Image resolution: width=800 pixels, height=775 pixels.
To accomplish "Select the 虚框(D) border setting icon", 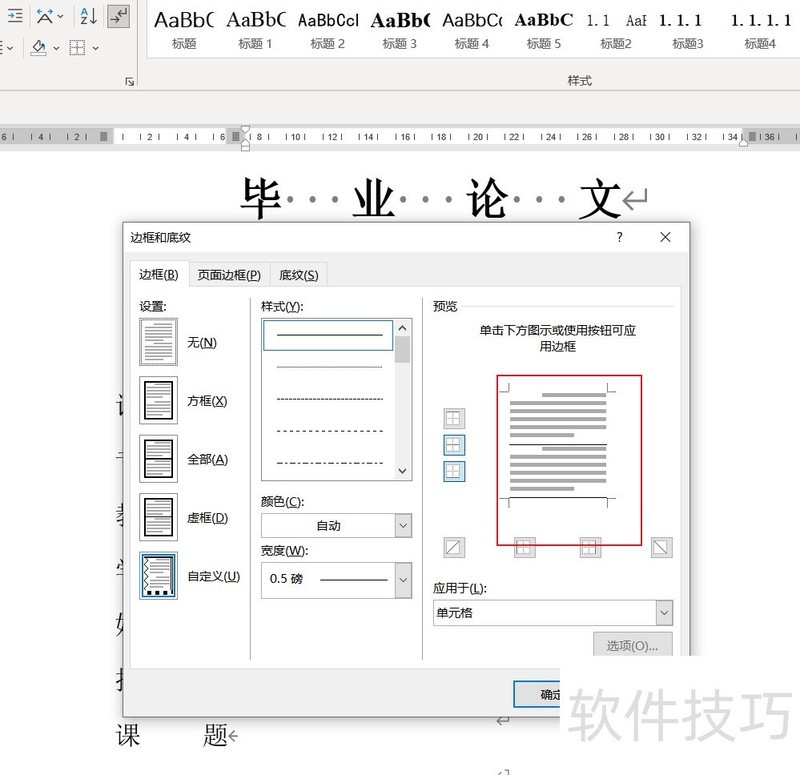I will pyautogui.click(x=158, y=517).
